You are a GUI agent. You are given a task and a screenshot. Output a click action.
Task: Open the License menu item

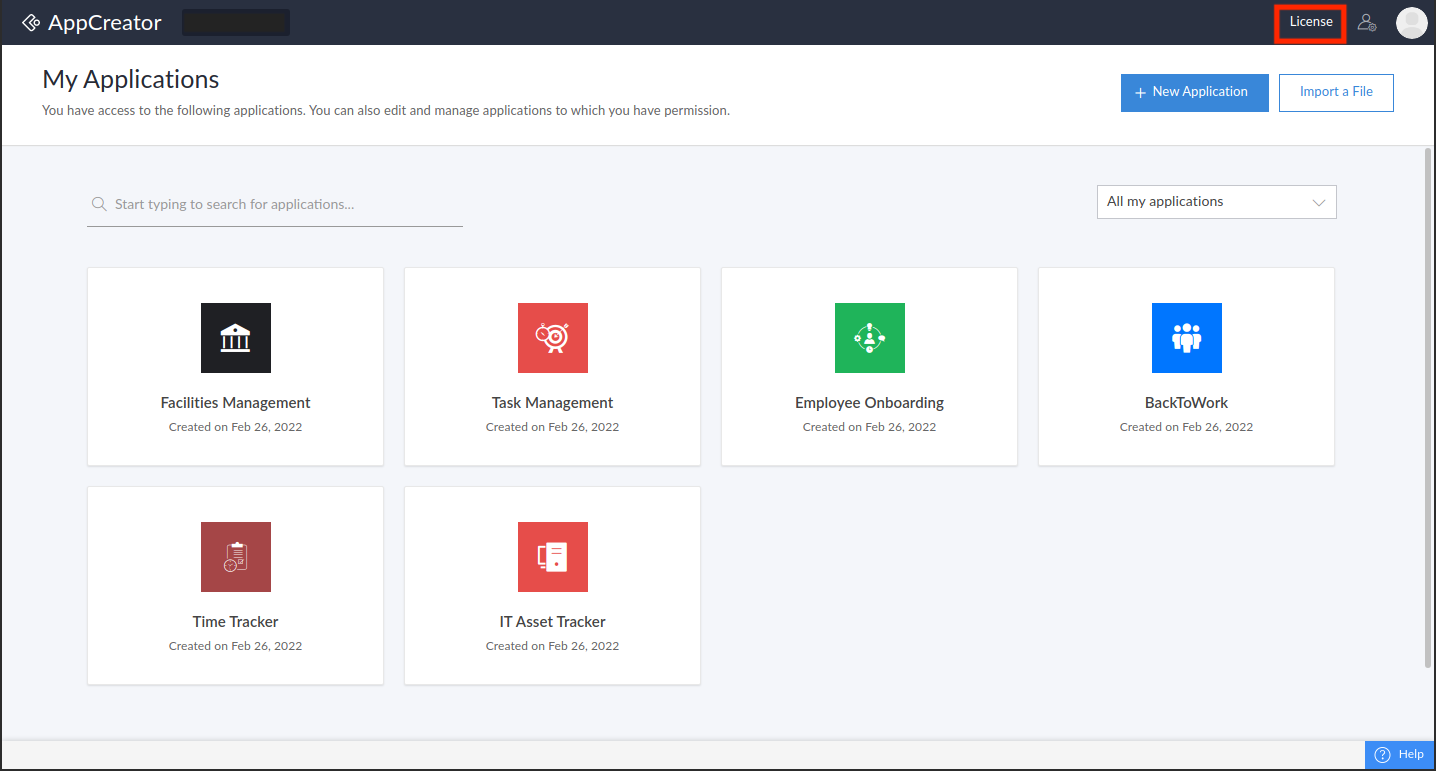pyautogui.click(x=1311, y=22)
